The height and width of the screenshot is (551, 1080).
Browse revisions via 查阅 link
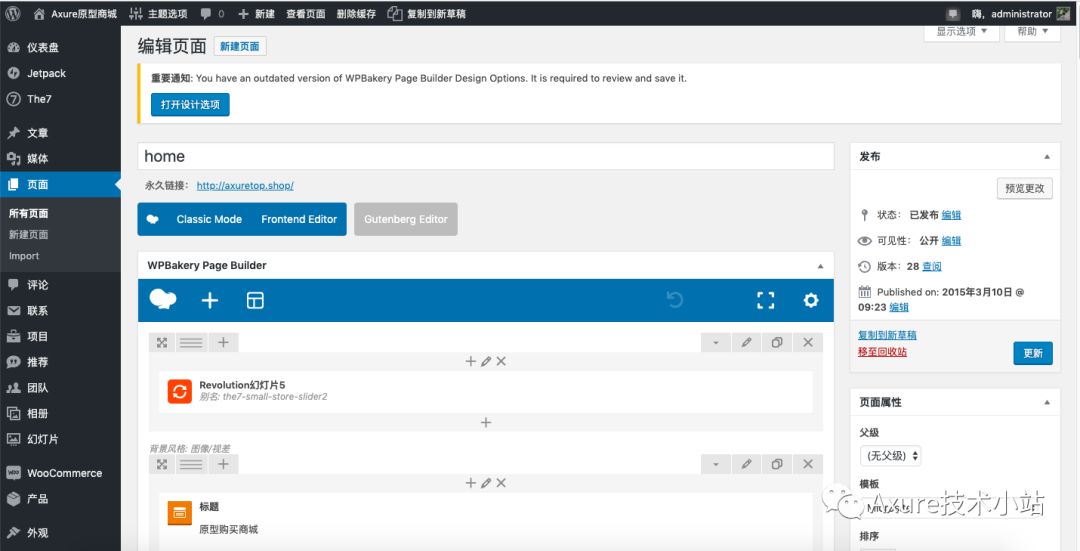click(x=932, y=266)
